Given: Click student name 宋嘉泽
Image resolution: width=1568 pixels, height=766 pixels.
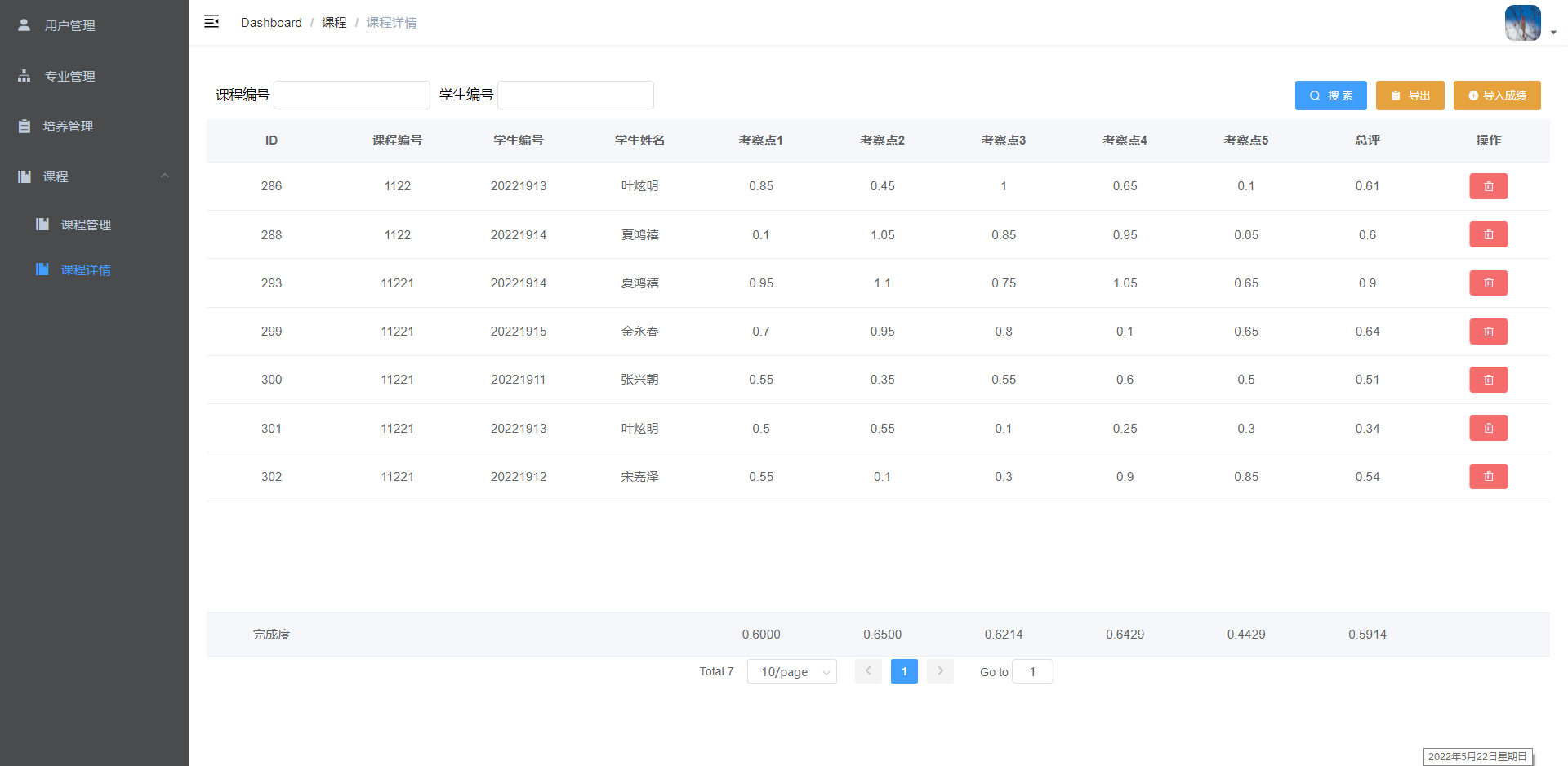Looking at the screenshot, I should click(x=640, y=477).
